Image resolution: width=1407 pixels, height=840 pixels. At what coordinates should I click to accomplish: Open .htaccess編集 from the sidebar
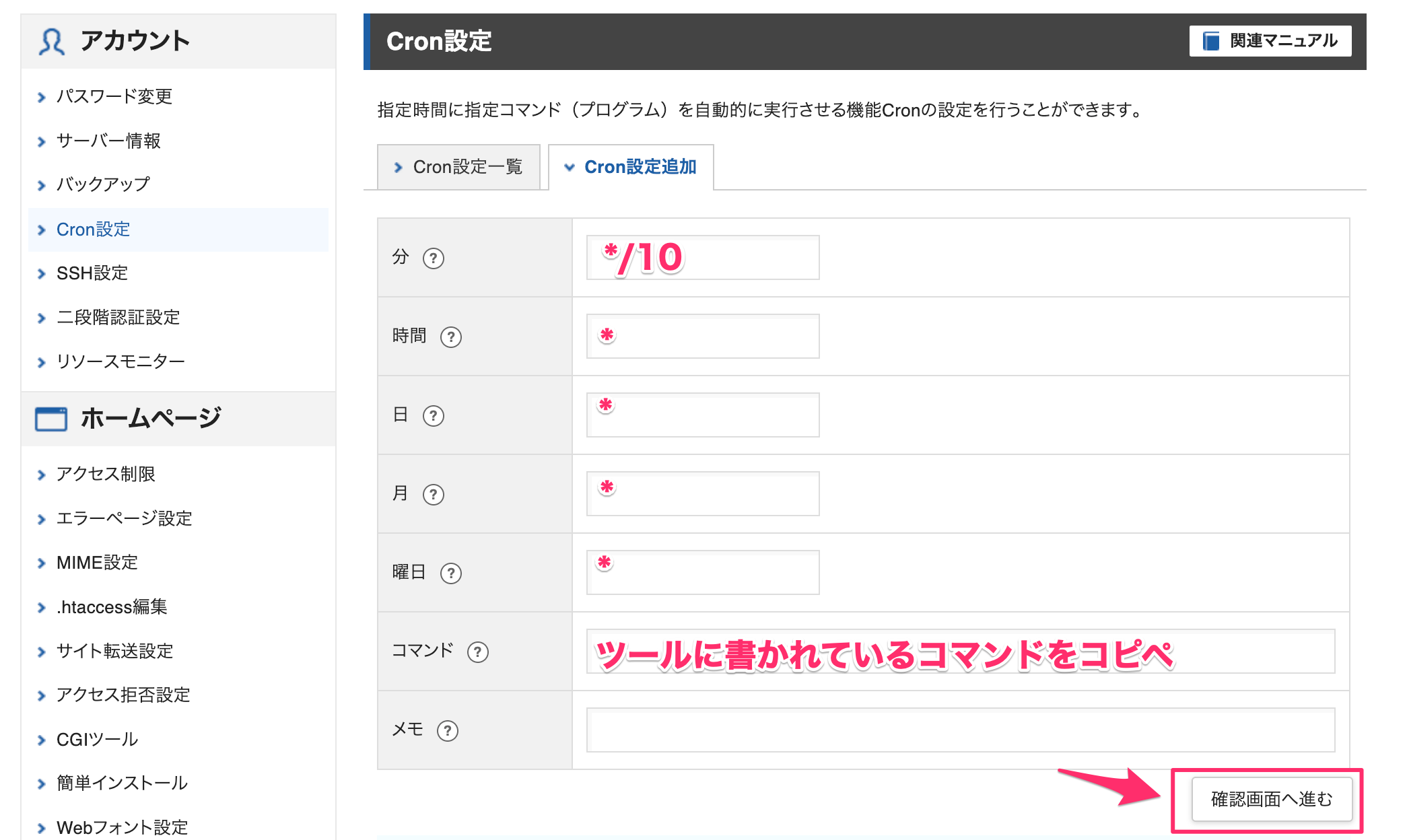(112, 607)
